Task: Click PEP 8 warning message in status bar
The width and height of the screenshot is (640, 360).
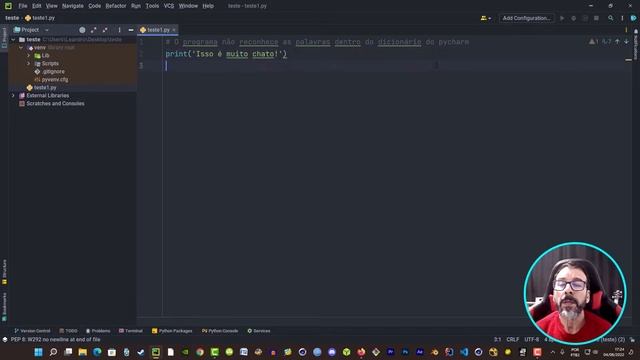Action: 56,340
